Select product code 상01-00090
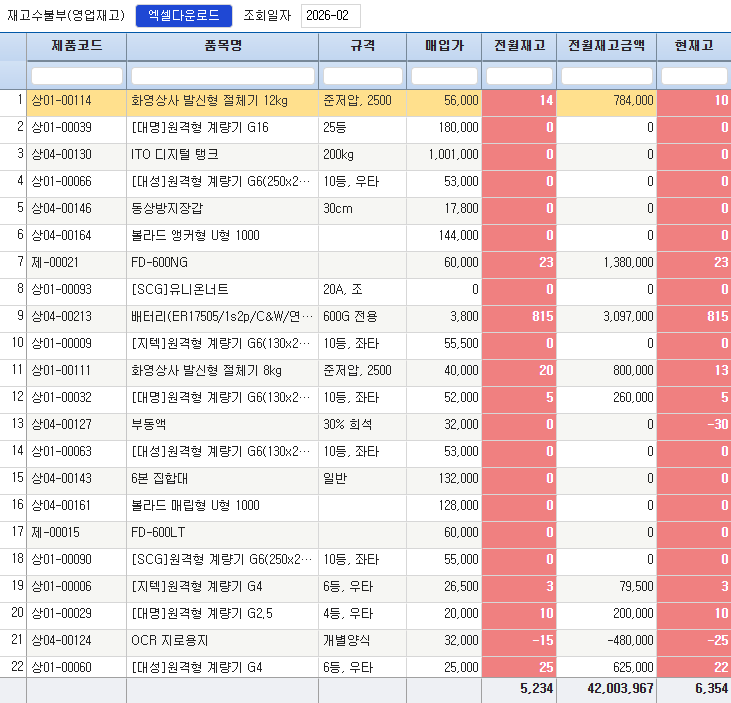This screenshot has width=731, height=703. 62,560
